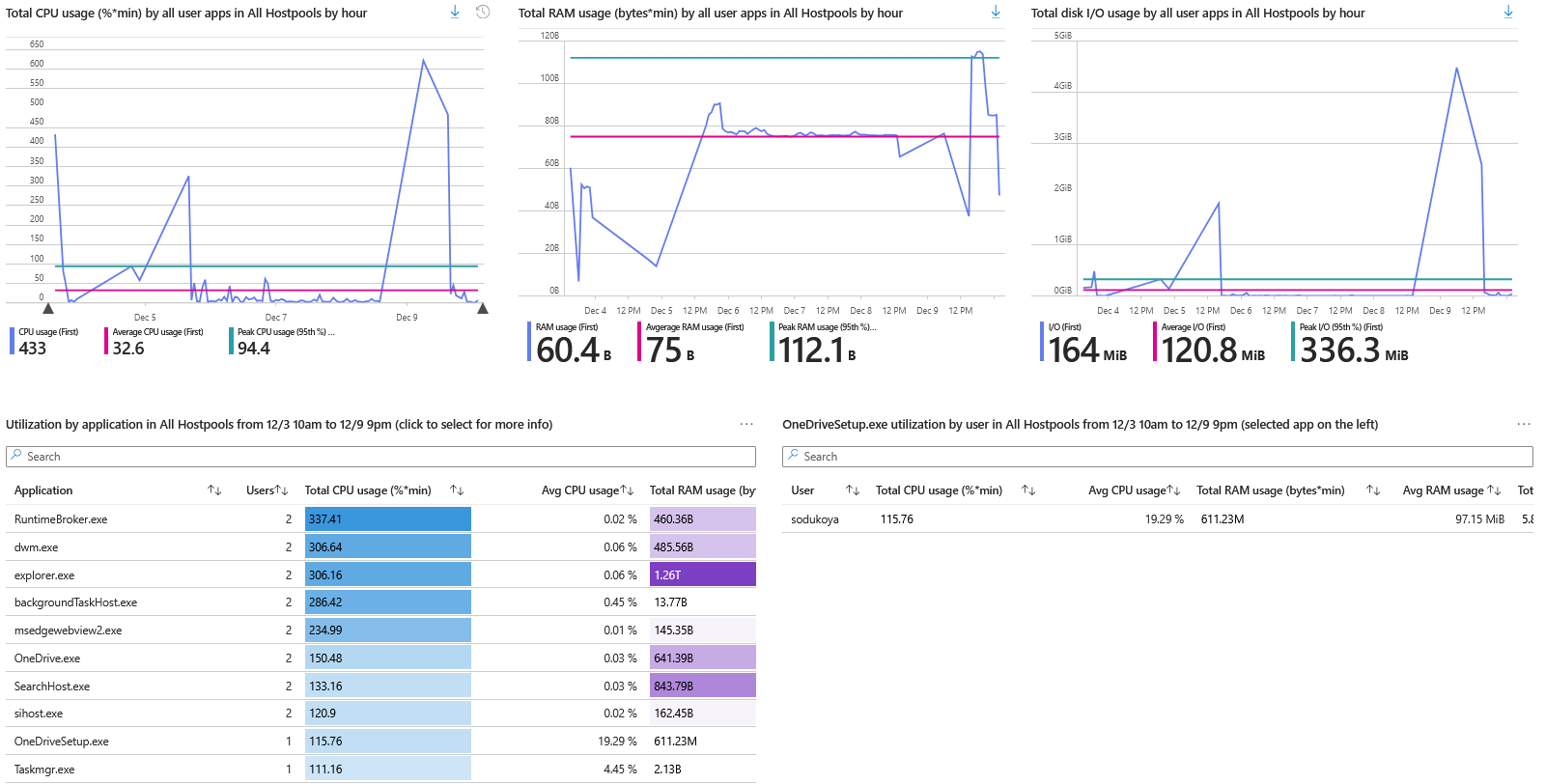Screen dimensions: 1546x784
Task: Click the 306.64 CPU usage bar for dwm.exe
Action: [x=388, y=547]
